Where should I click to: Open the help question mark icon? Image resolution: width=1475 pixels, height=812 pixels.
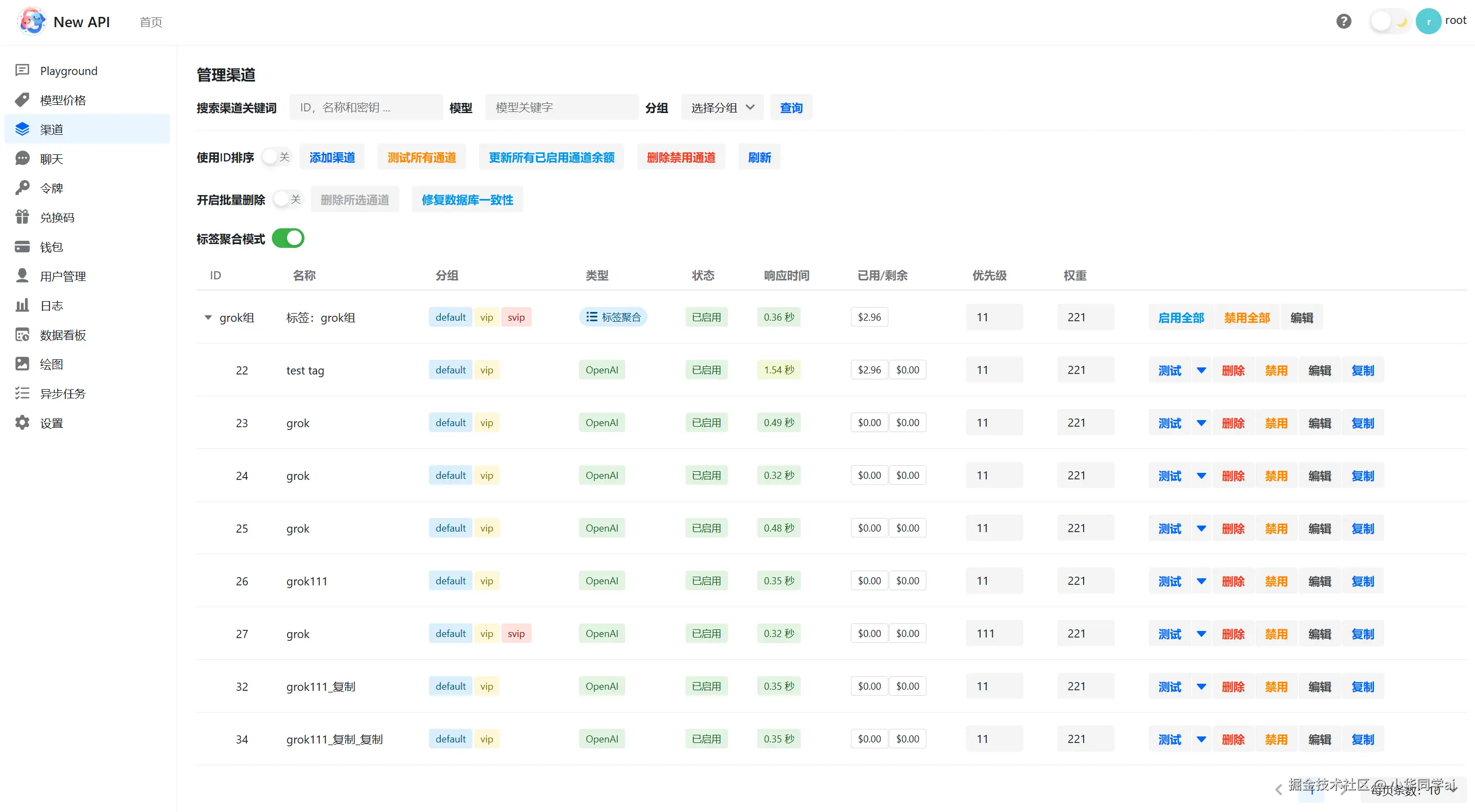pyautogui.click(x=1343, y=21)
